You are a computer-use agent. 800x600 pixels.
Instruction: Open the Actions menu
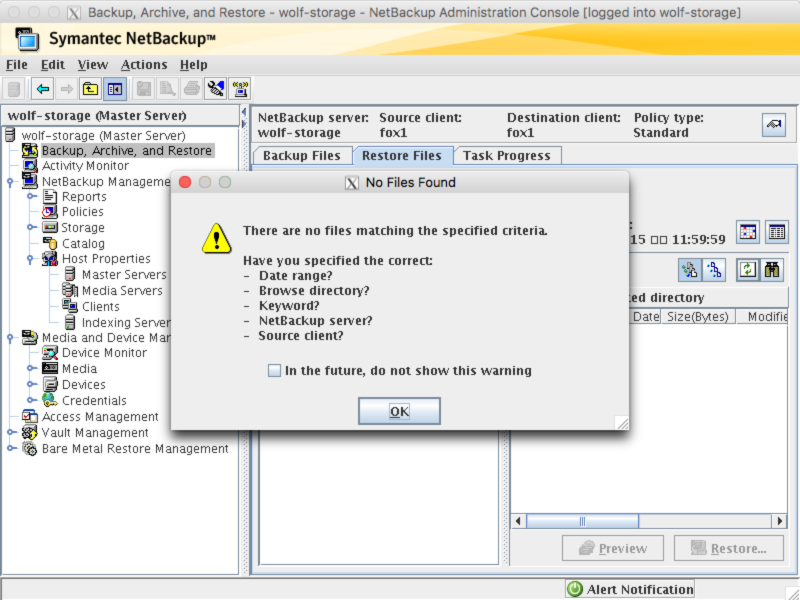[143, 64]
